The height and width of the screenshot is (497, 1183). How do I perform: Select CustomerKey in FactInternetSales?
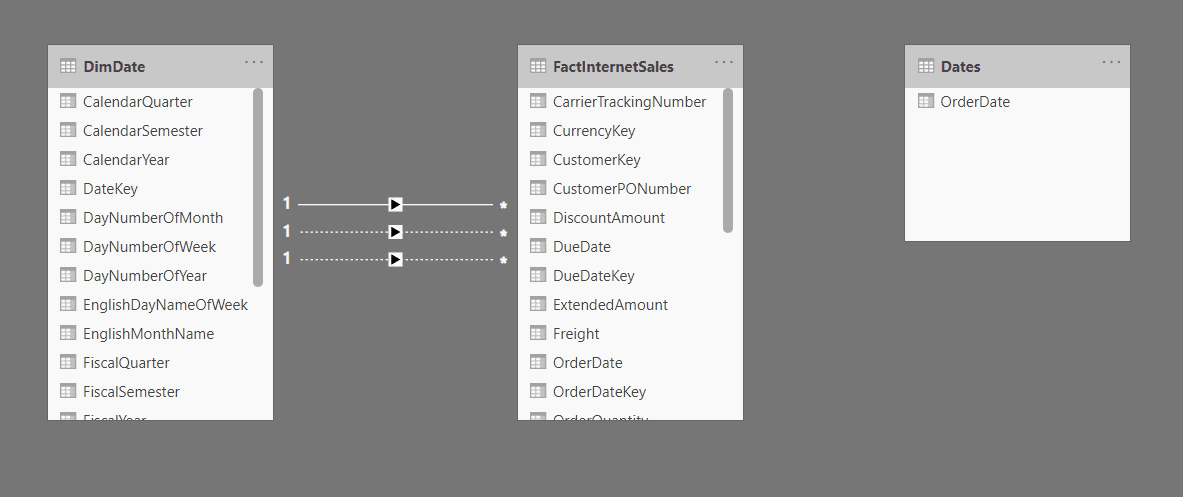click(x=596, y=160)
